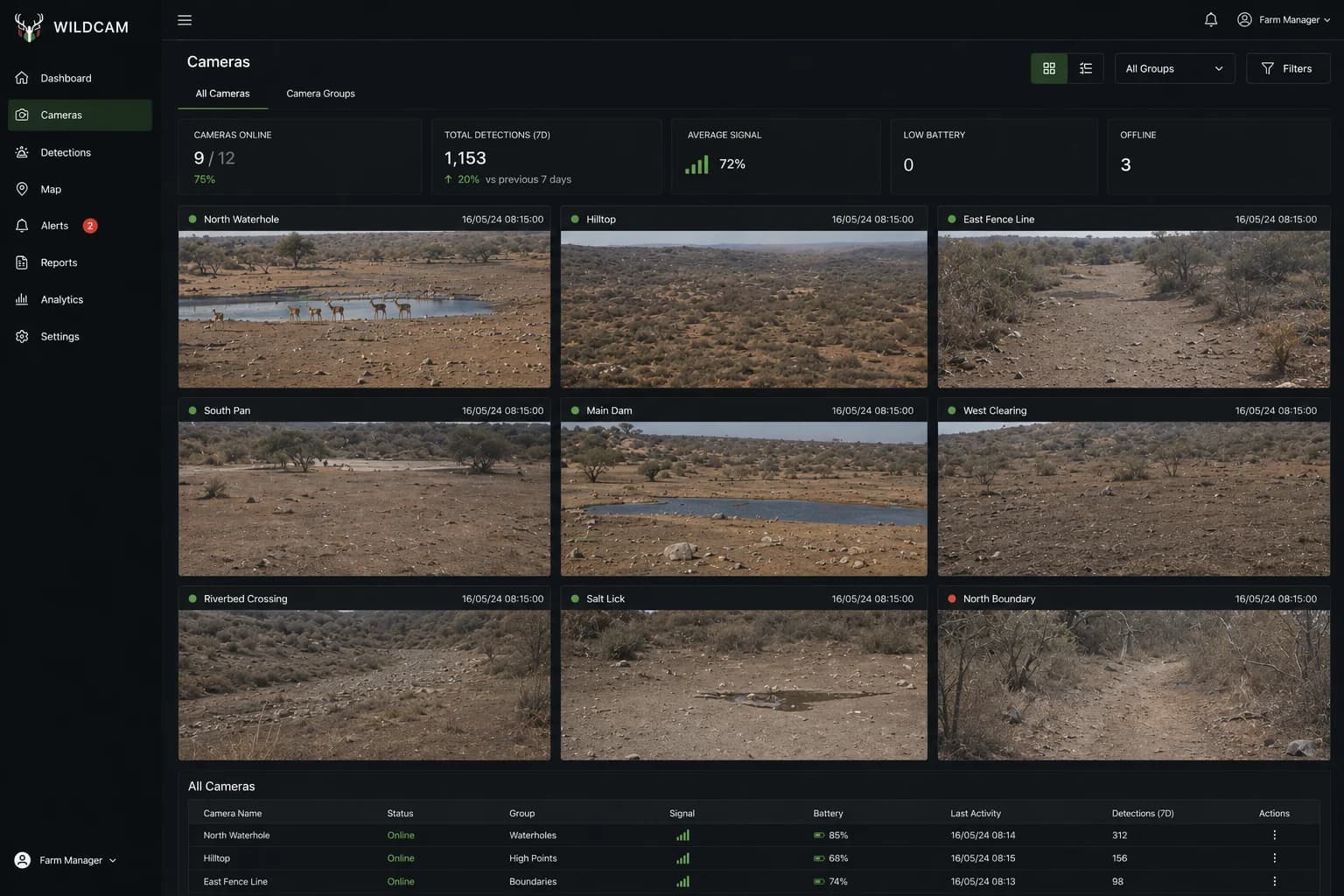The width and height of the screenshot is (1344, 896).
Task: Click the WildCam antler logo
Action: 29,26
